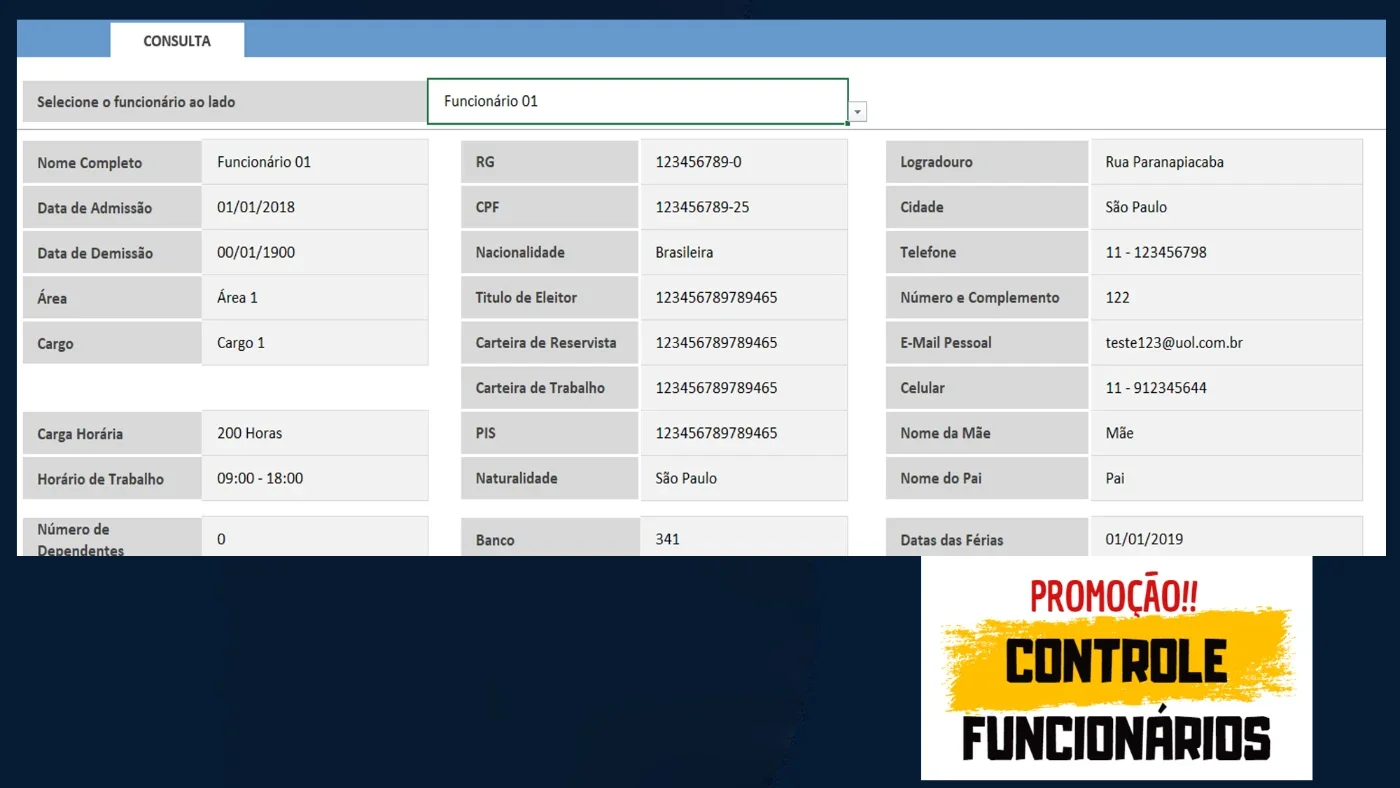The height and width of the screenshot is (788, 1400).
Task: Click the 'Data de Admissão' label cell
Action: [112, 208]
